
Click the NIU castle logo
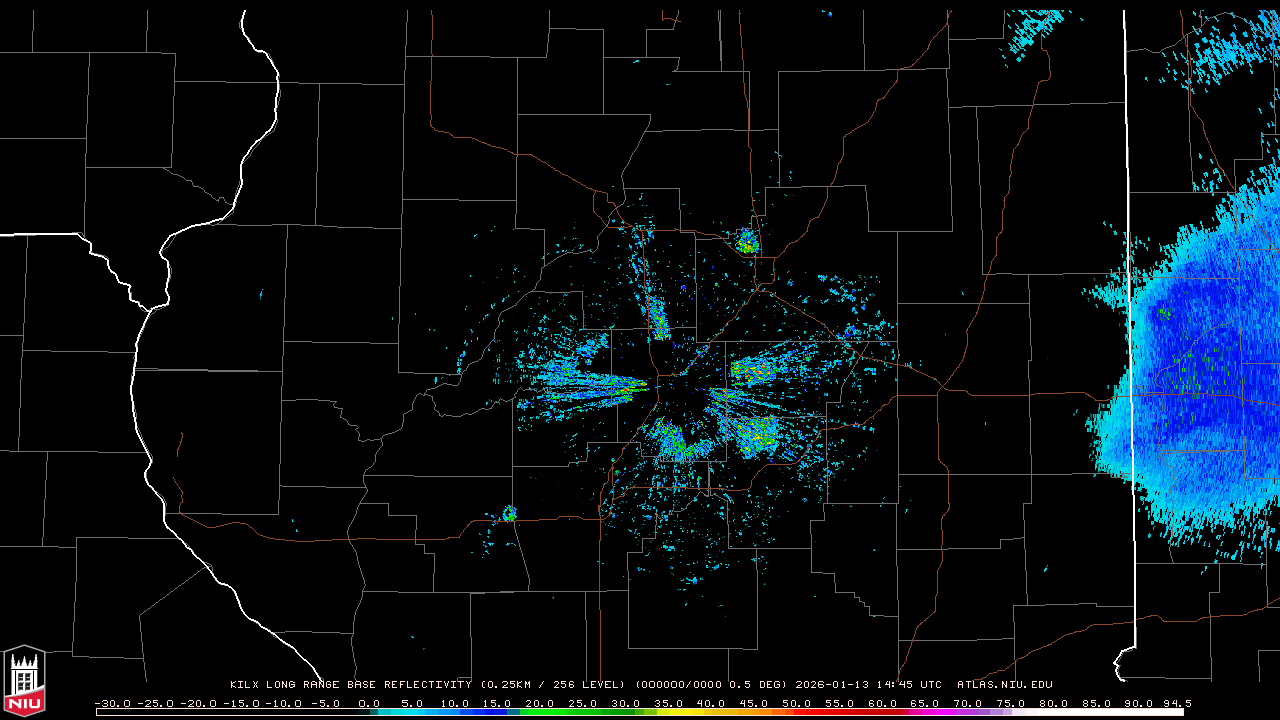24,680
